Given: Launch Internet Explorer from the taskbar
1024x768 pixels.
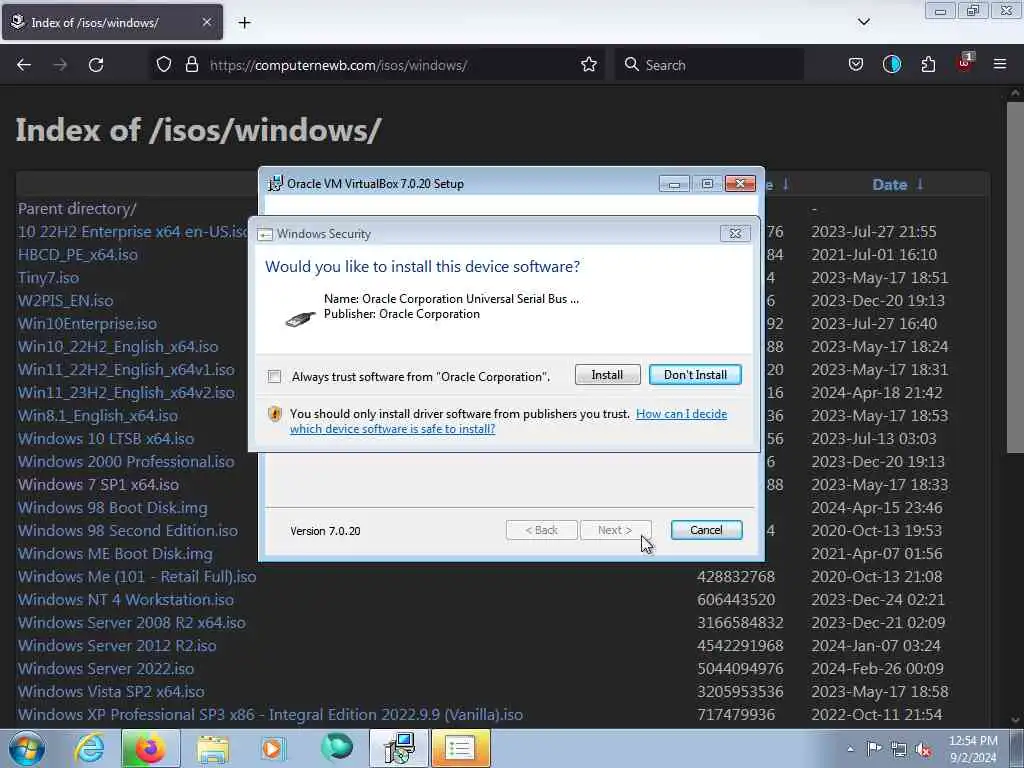Looking at the screenshot, I should click(89, 748).
